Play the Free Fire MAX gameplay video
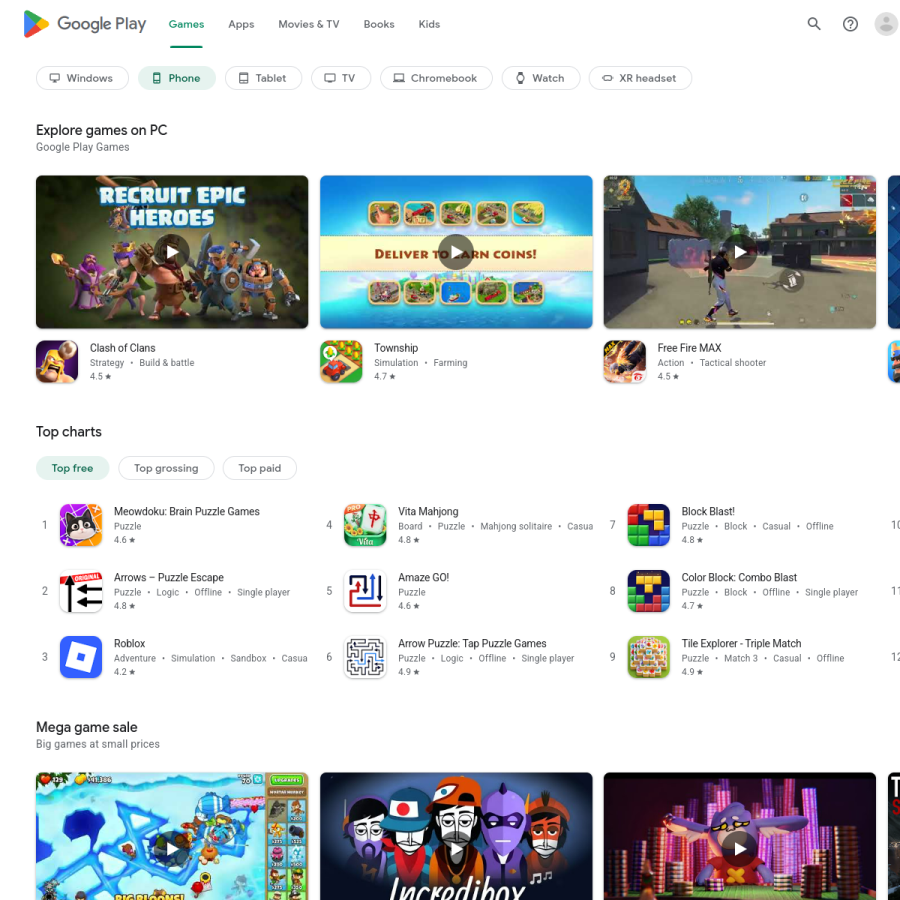The image size is (900, 900). [739, 252]
